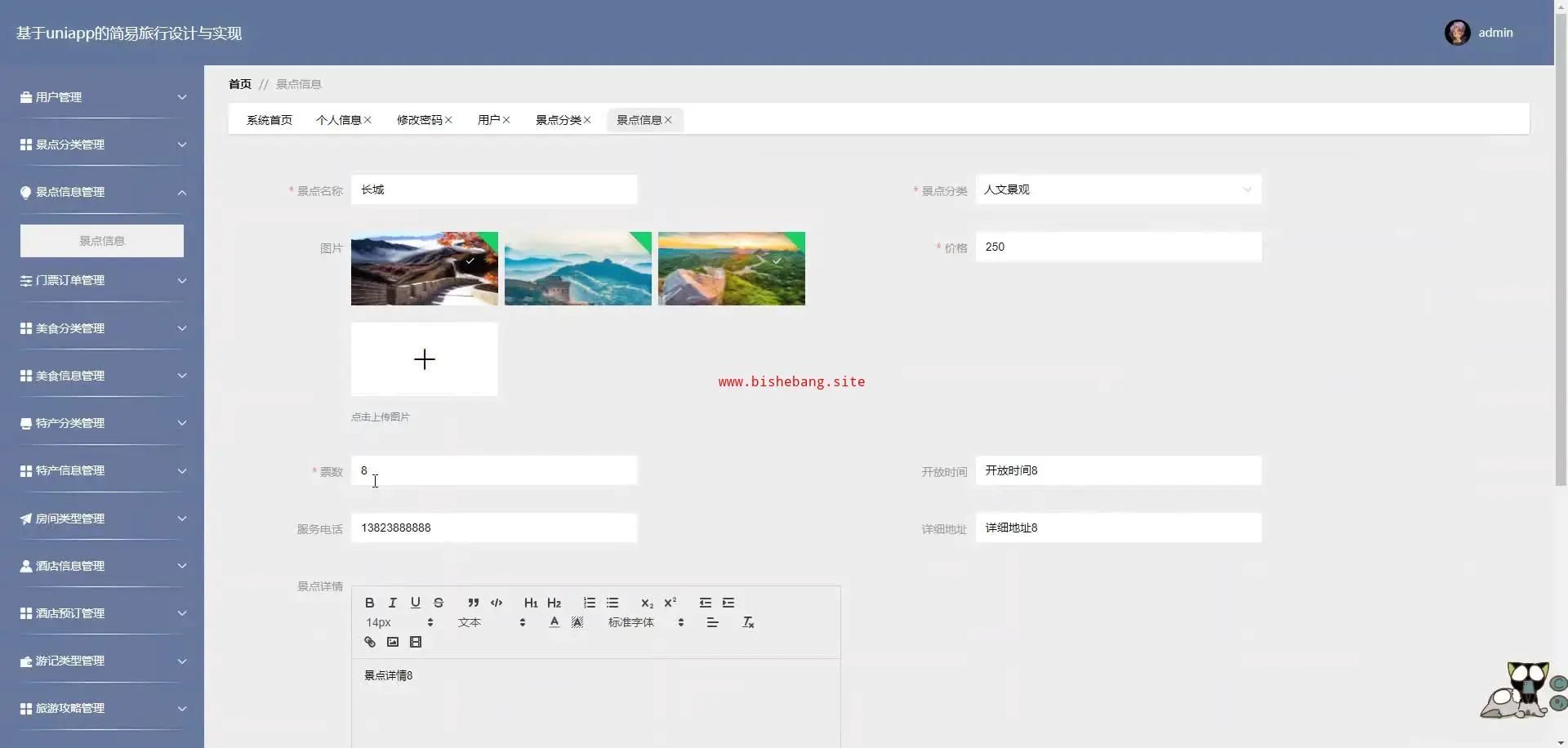Insert a blockquote in the editor
The height and width of the screenshot is (748, 1568).
point(473,603)
